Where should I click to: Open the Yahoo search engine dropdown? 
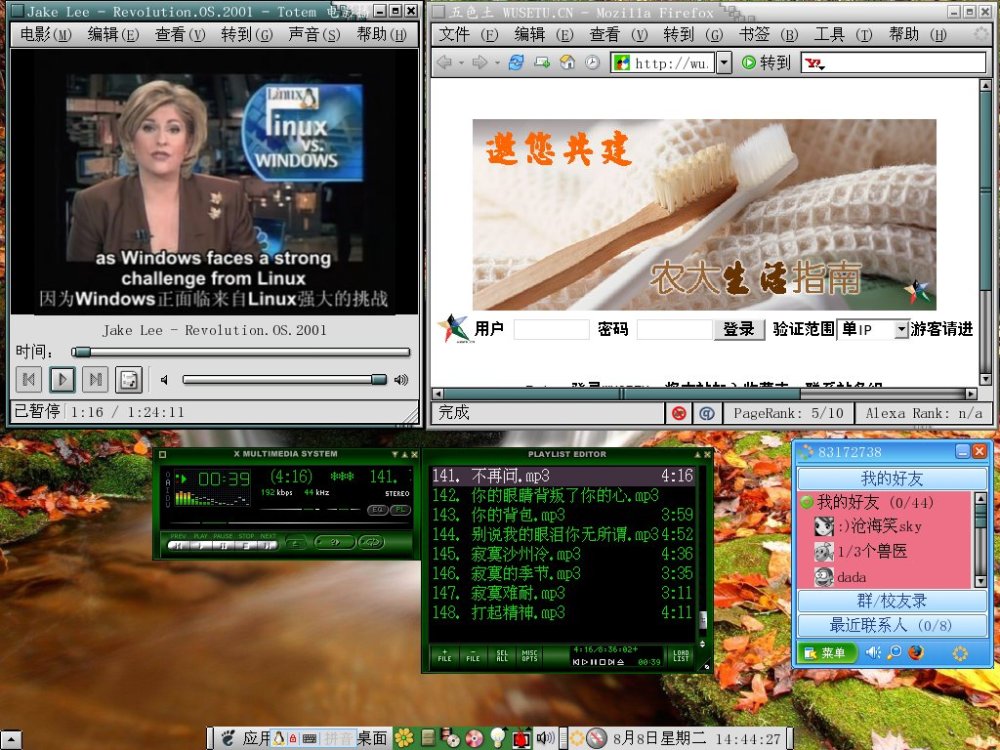(x=814, y=63)
